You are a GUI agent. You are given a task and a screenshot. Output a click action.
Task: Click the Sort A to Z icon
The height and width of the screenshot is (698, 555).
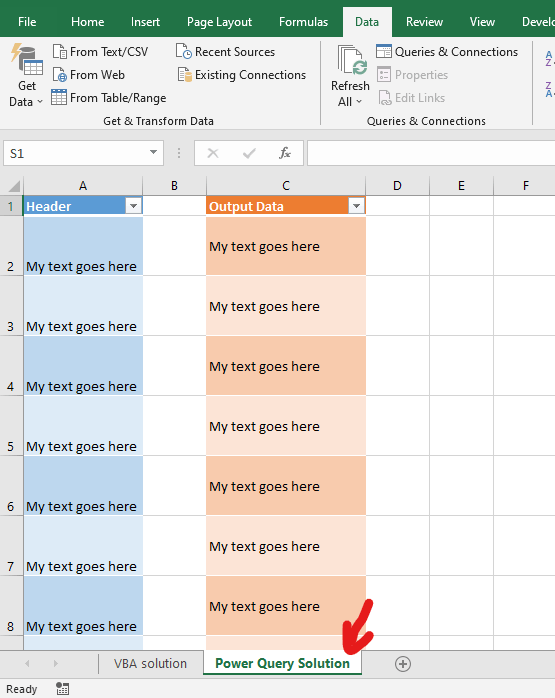(x=549, y=58)
